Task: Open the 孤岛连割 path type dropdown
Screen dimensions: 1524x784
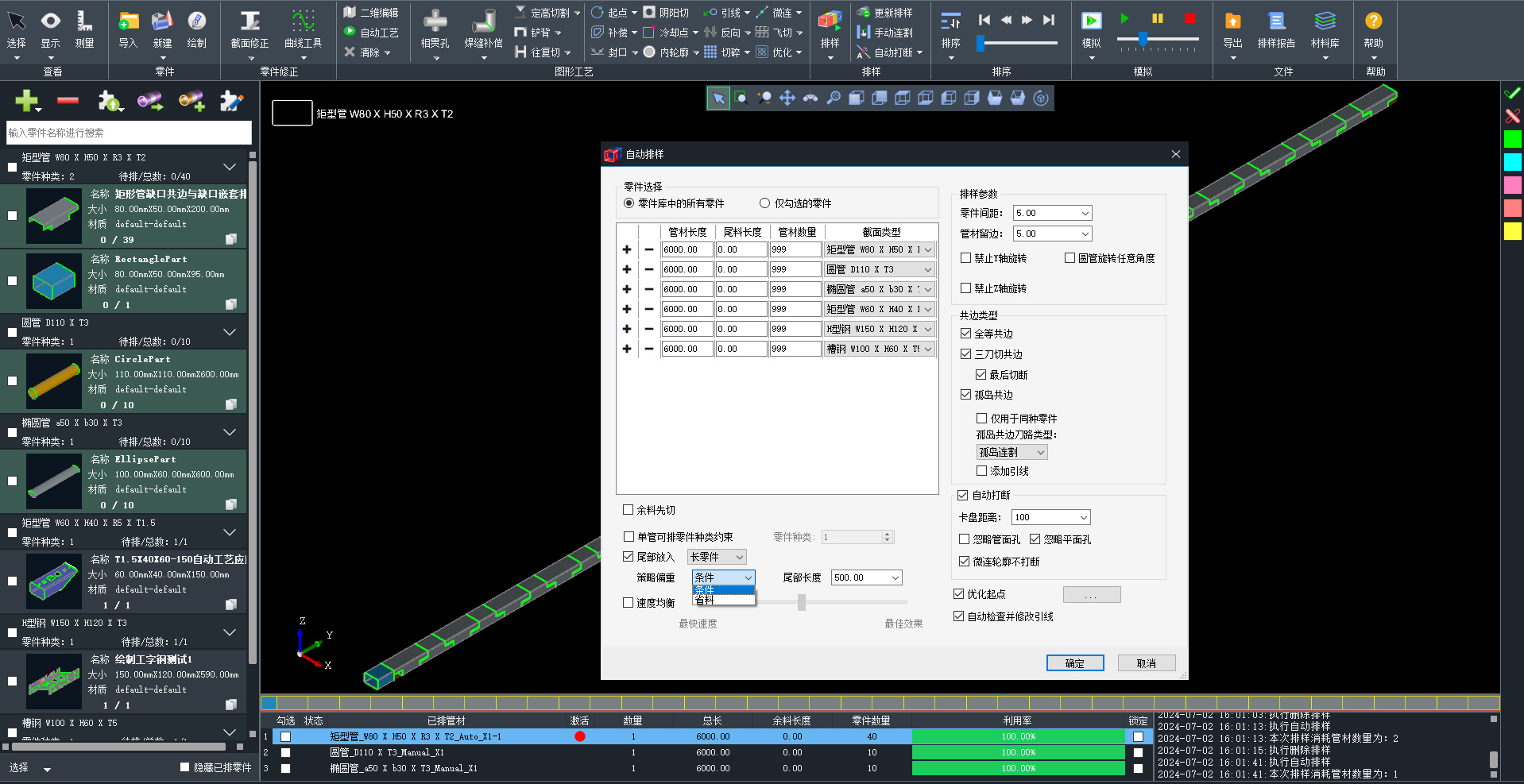Action: 1012,452
